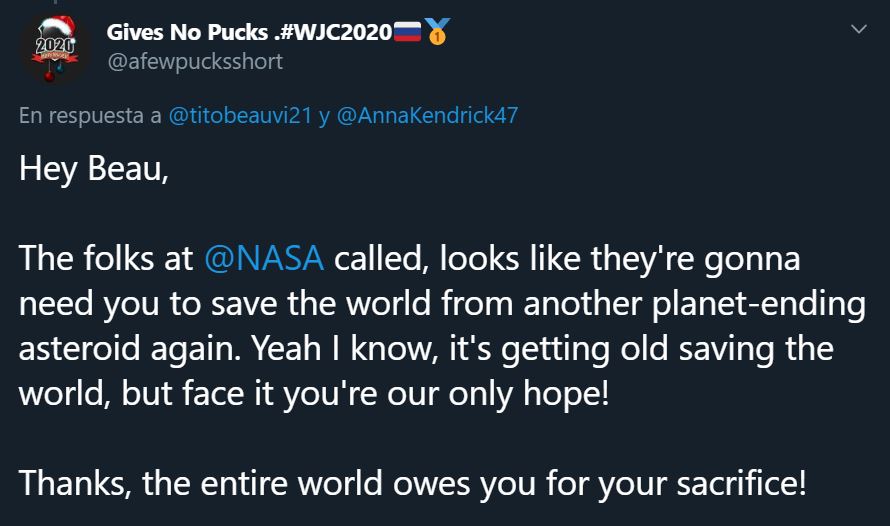The image size is (890, 526).
Task: Open the @NASA mention in the tweet
Action: coord(264,258)
